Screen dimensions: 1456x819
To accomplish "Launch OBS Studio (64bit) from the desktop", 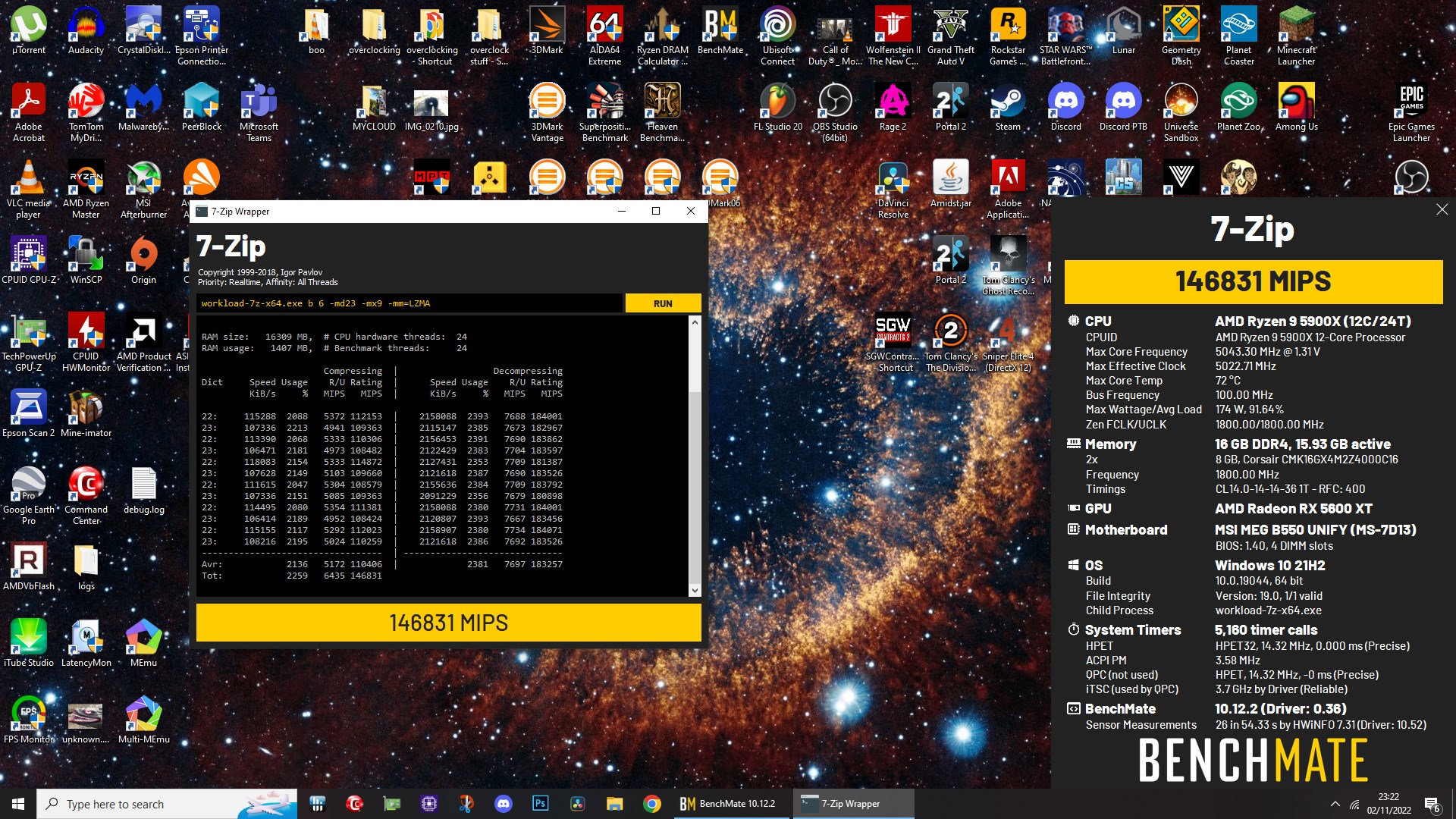I will point(835,112).
